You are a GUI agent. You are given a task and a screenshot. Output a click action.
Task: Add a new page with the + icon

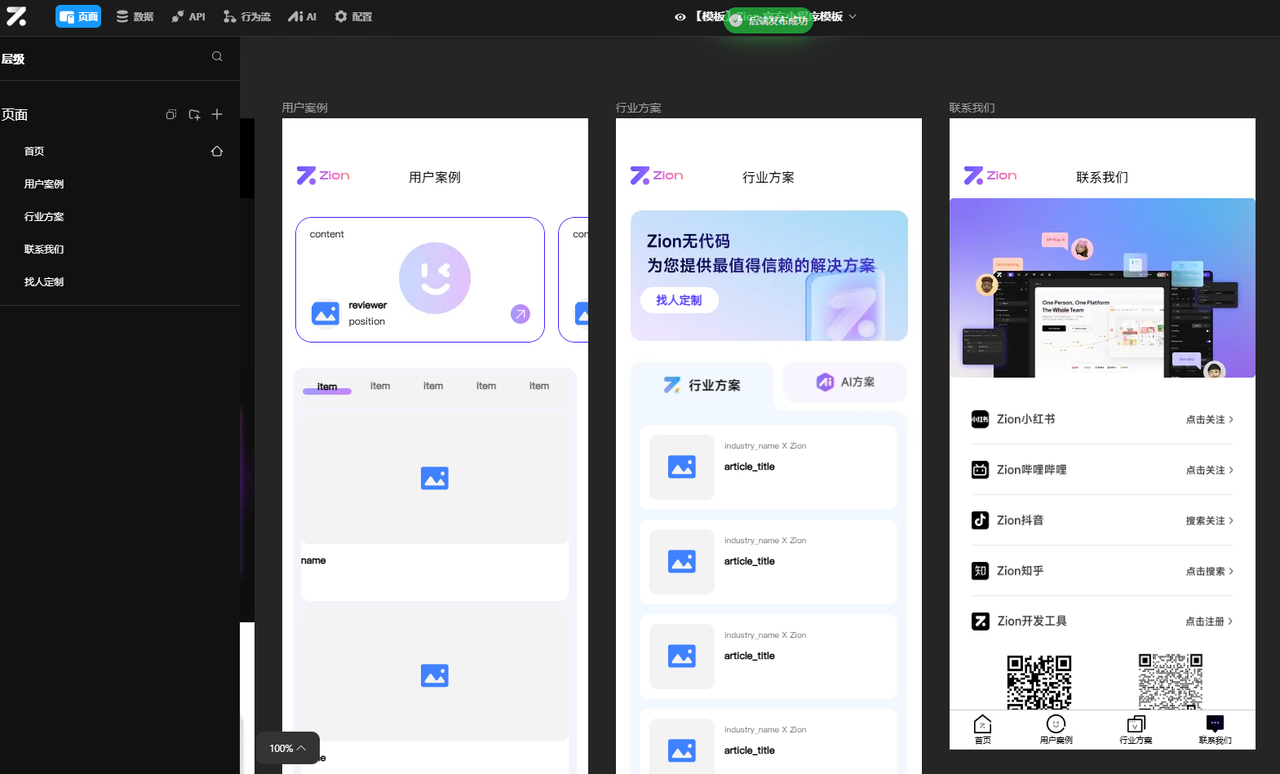click(217, 114)
